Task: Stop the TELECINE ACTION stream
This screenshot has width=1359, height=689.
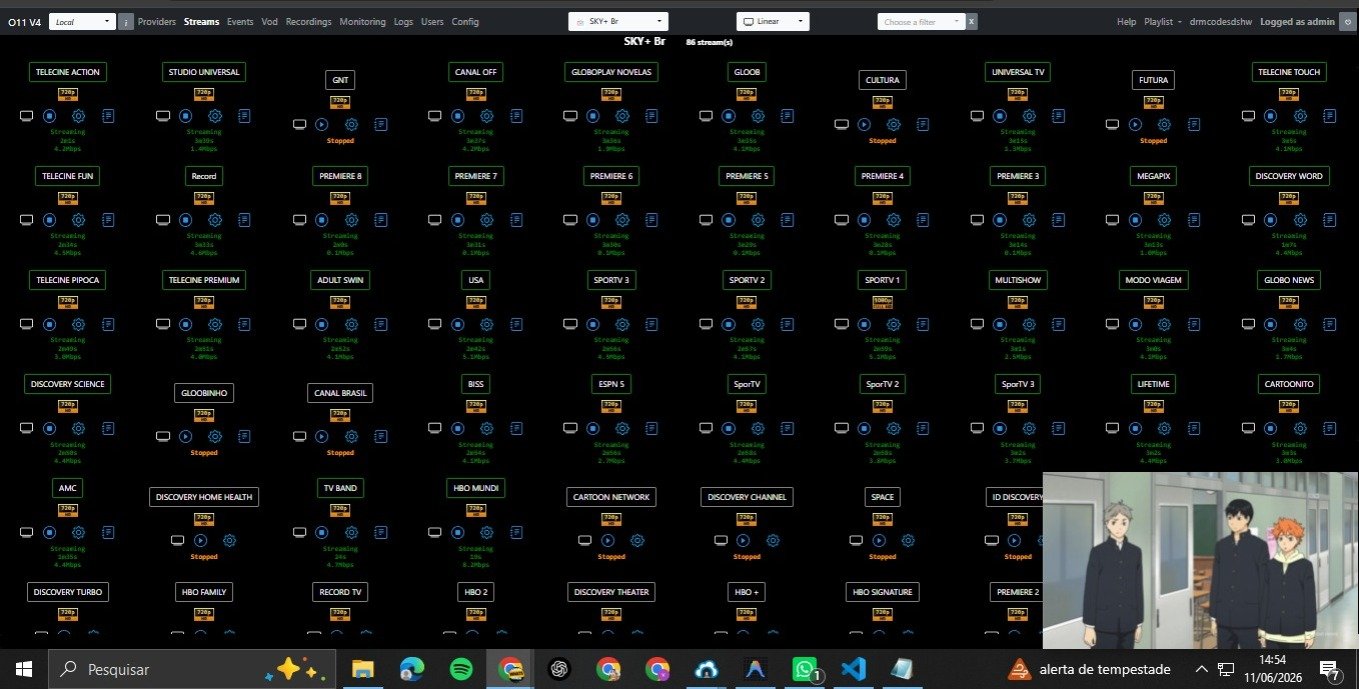Action: (49, 116)
